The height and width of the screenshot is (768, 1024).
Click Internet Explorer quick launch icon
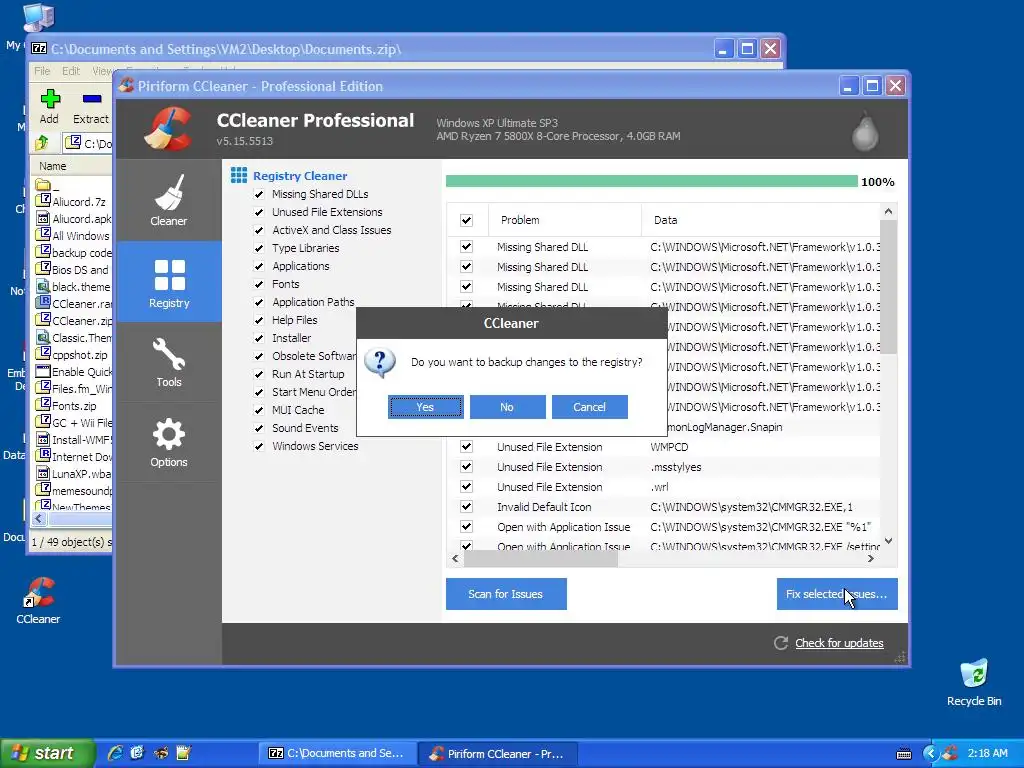click(115, 753)
